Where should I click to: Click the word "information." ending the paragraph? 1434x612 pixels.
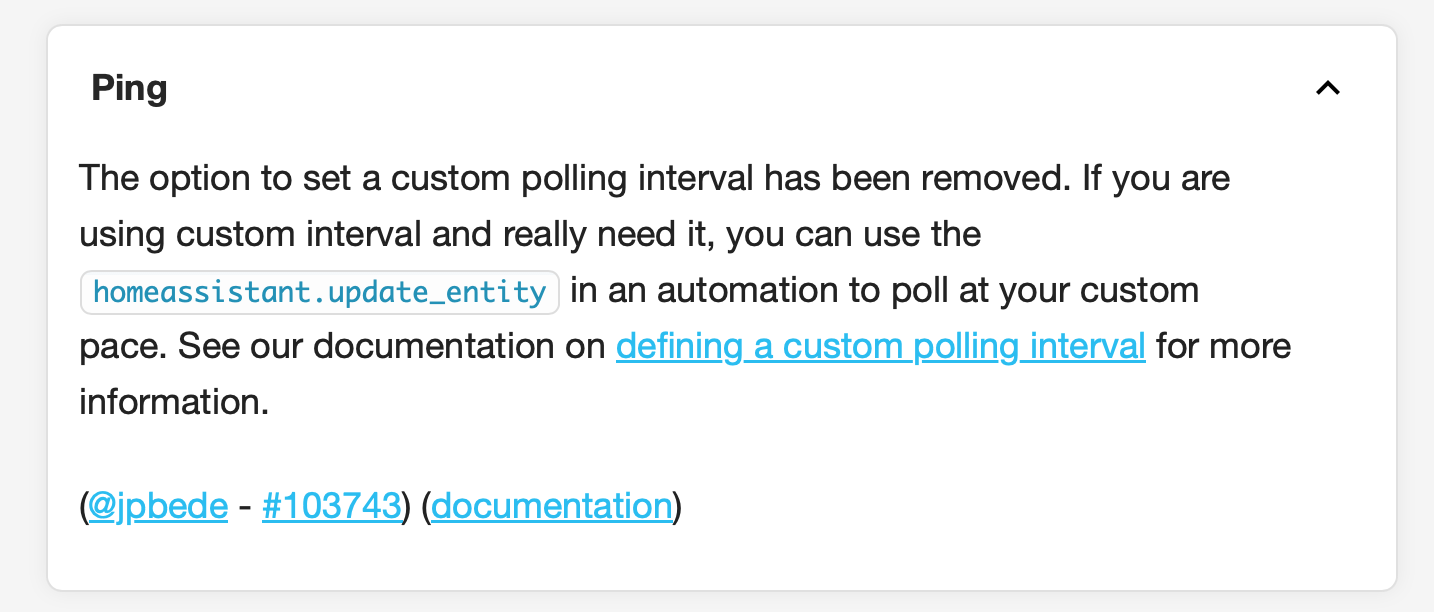174,403
